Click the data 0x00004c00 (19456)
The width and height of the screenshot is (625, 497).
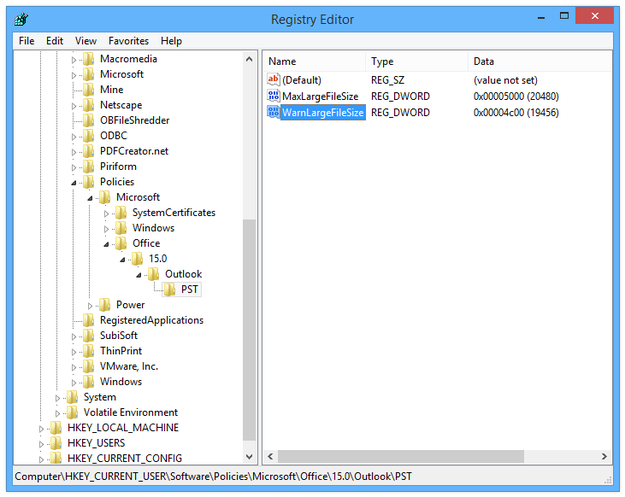[x=516, y=113]
